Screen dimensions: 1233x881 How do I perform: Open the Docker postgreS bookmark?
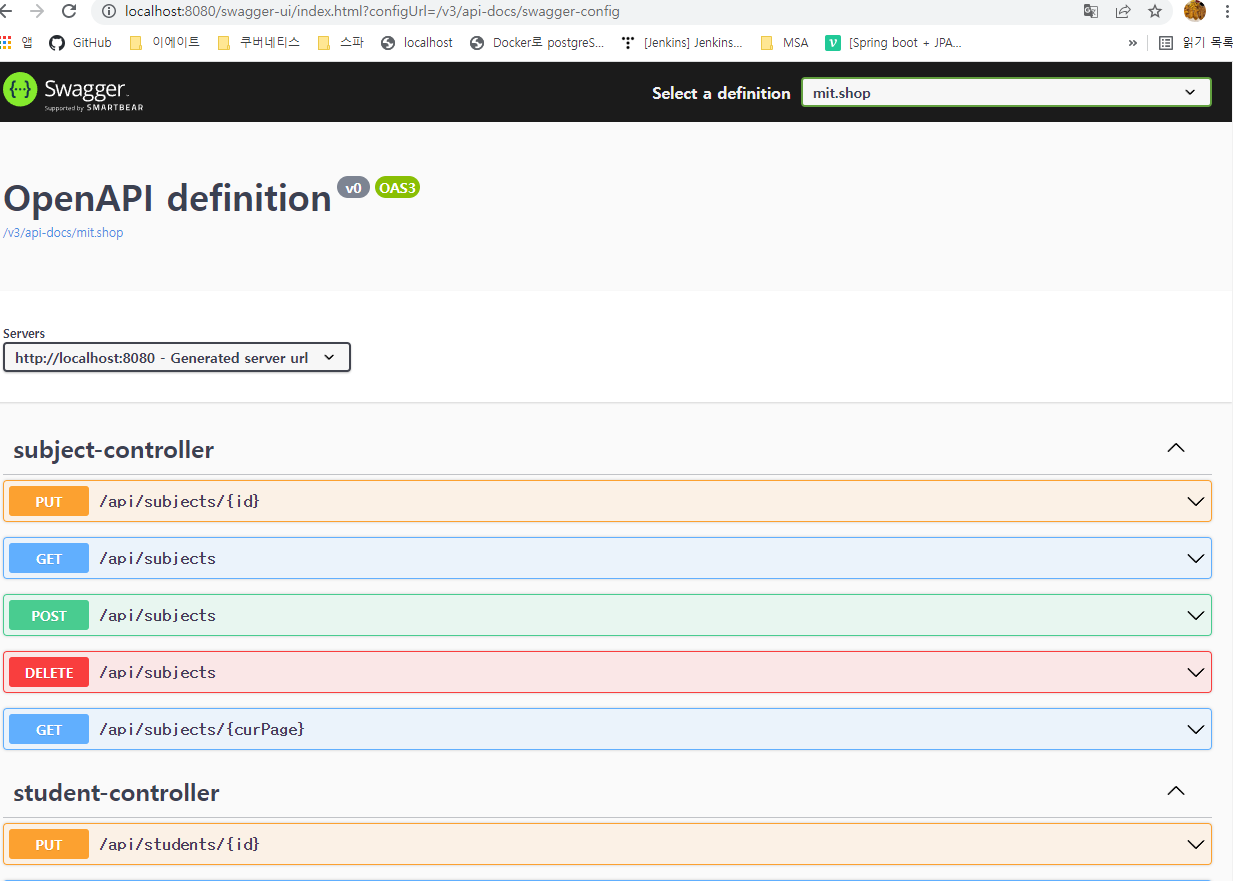(x=538, y=42)
